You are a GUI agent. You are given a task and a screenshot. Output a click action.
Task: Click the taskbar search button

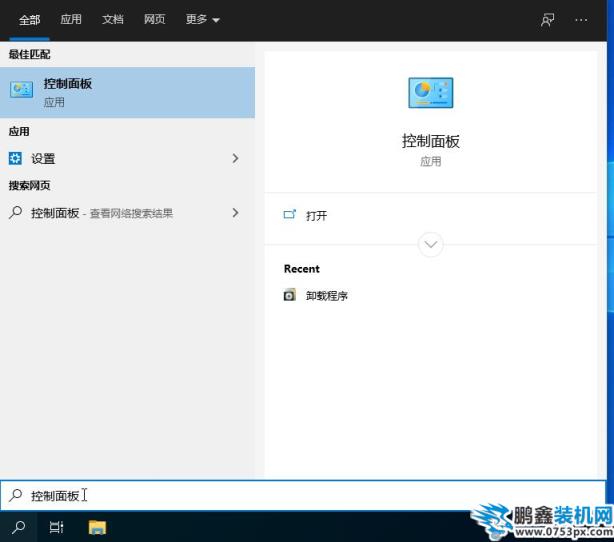tap(18, 527)
